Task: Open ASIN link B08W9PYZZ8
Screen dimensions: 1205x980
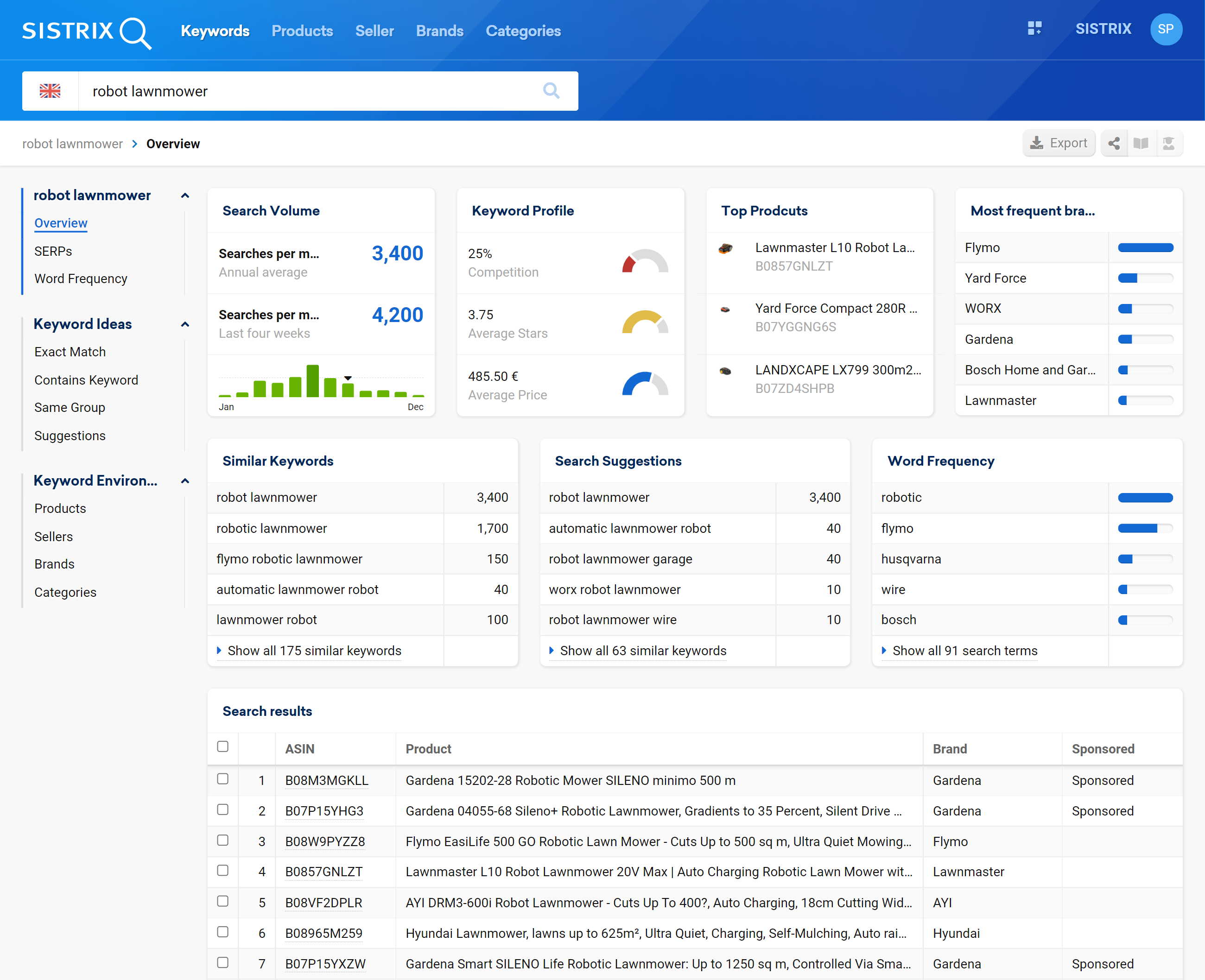Action: (325, 842)
